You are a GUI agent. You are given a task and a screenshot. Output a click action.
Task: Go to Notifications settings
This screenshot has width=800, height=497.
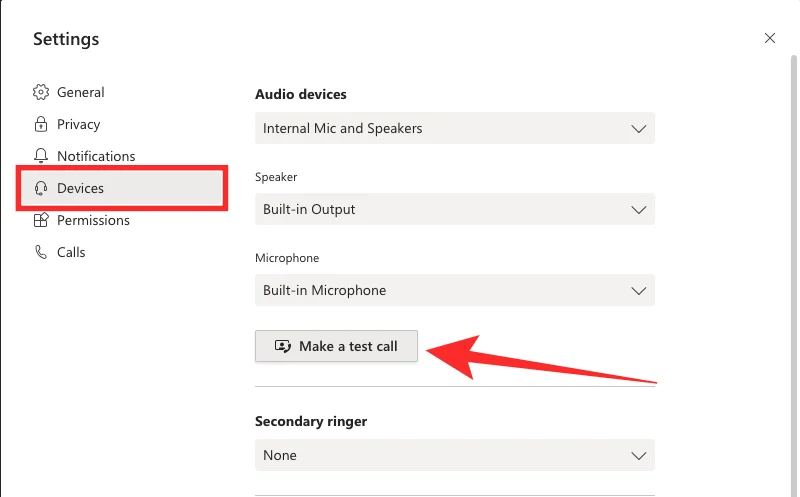pyautogui.click(x=96, y=156)
